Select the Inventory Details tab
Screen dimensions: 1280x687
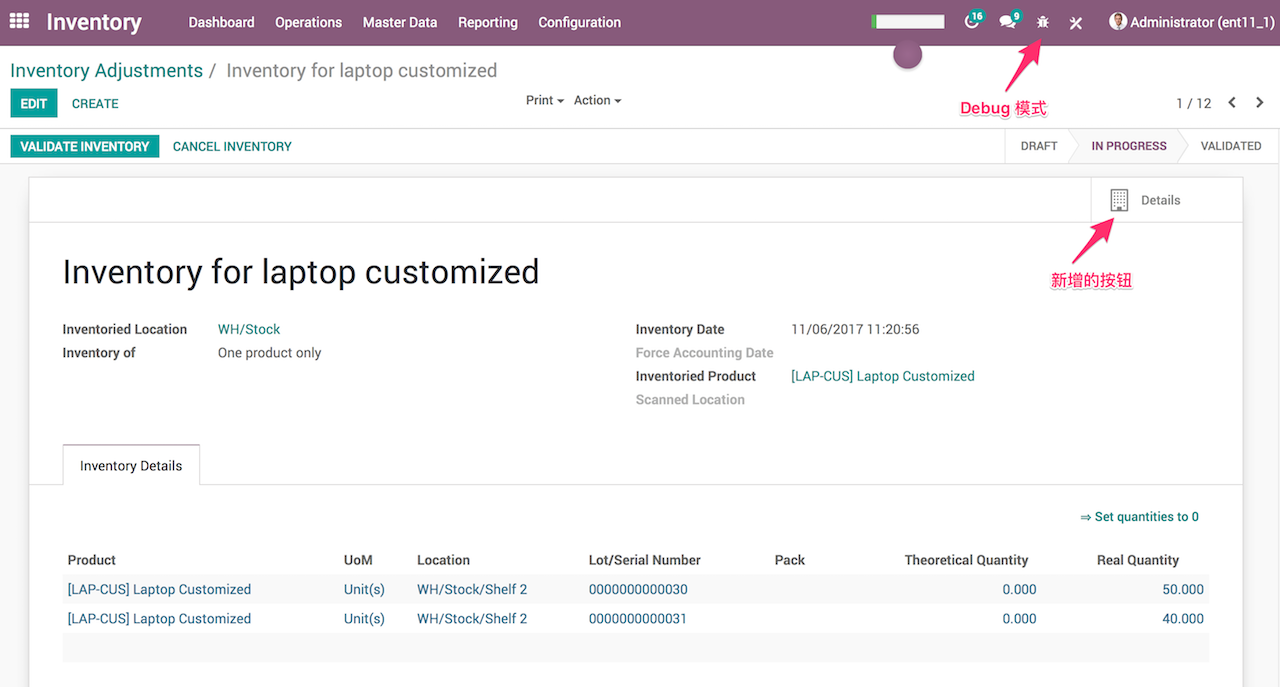(x=131, y=464)
